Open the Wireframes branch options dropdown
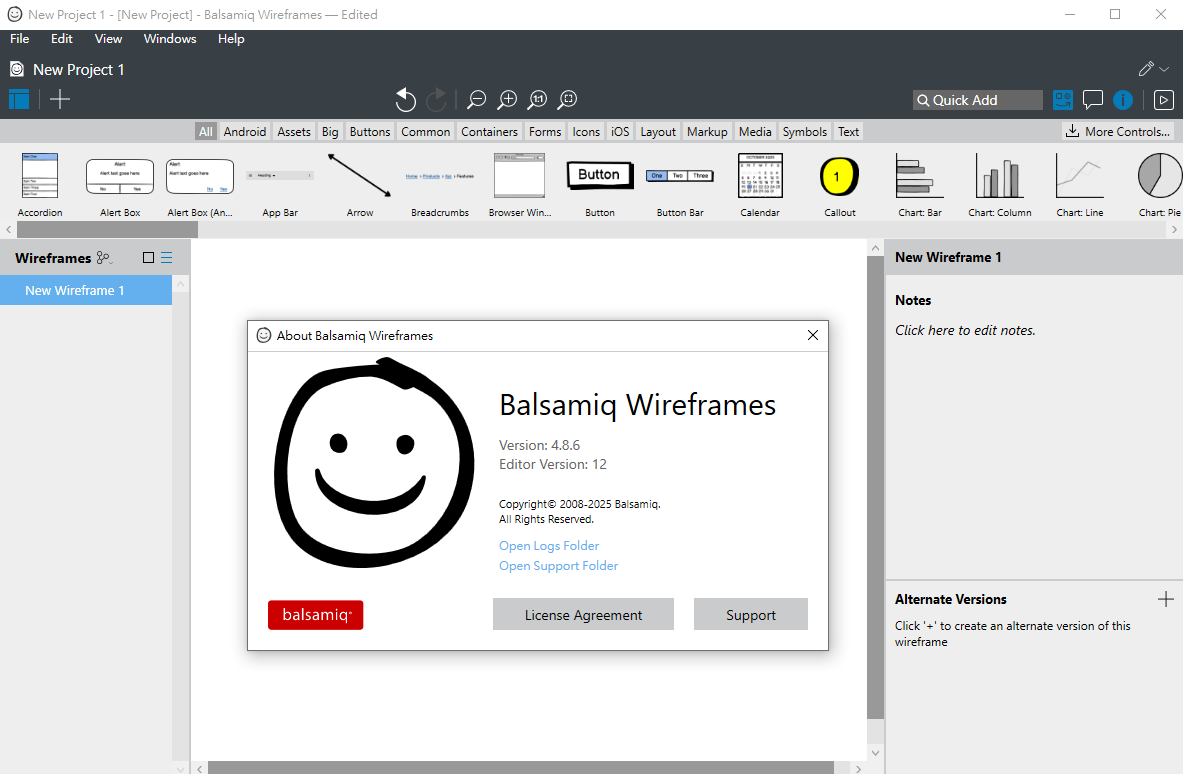Screen dimensions: 1183x774 104,258
